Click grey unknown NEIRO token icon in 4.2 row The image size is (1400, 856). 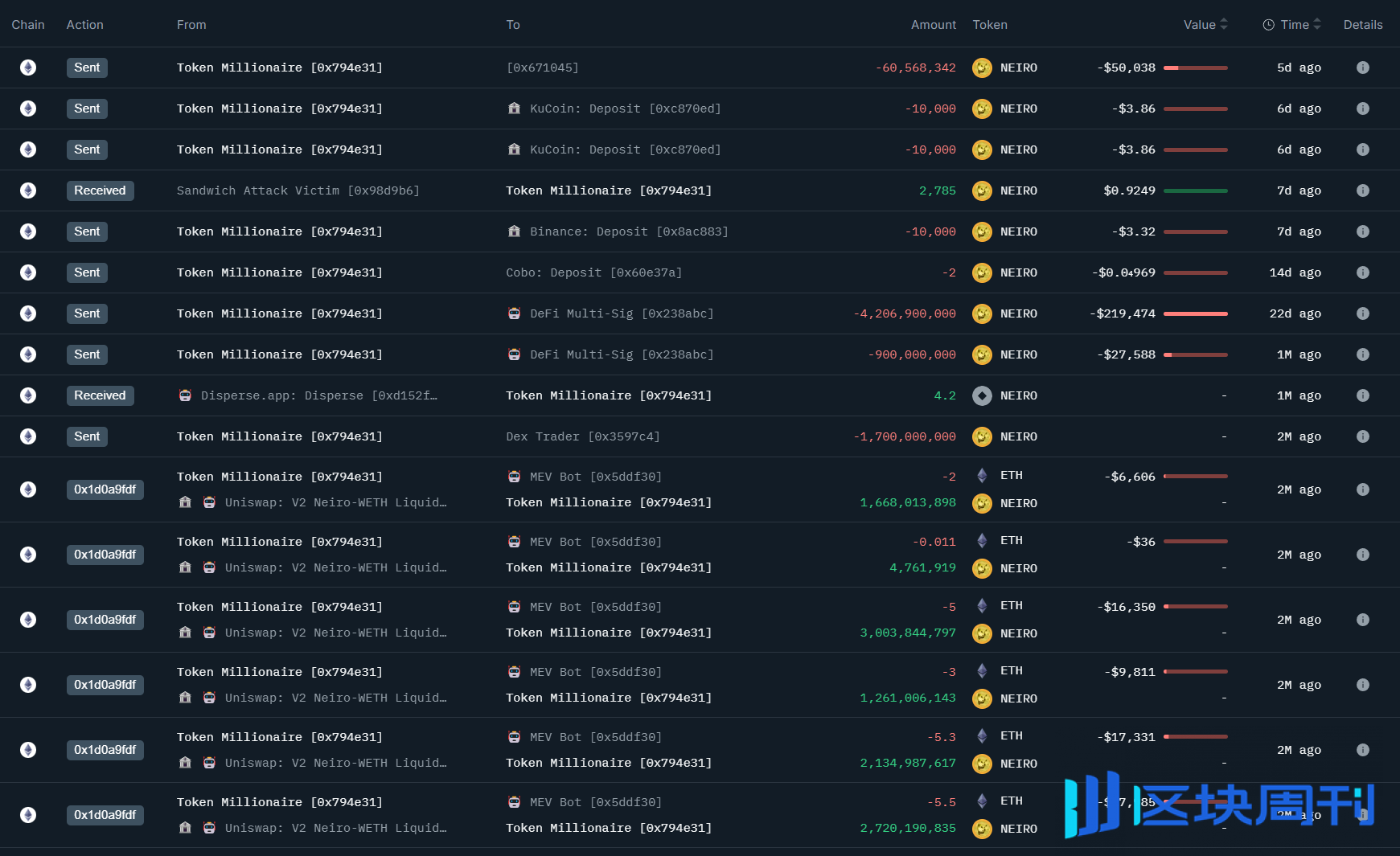coord(982,395)
